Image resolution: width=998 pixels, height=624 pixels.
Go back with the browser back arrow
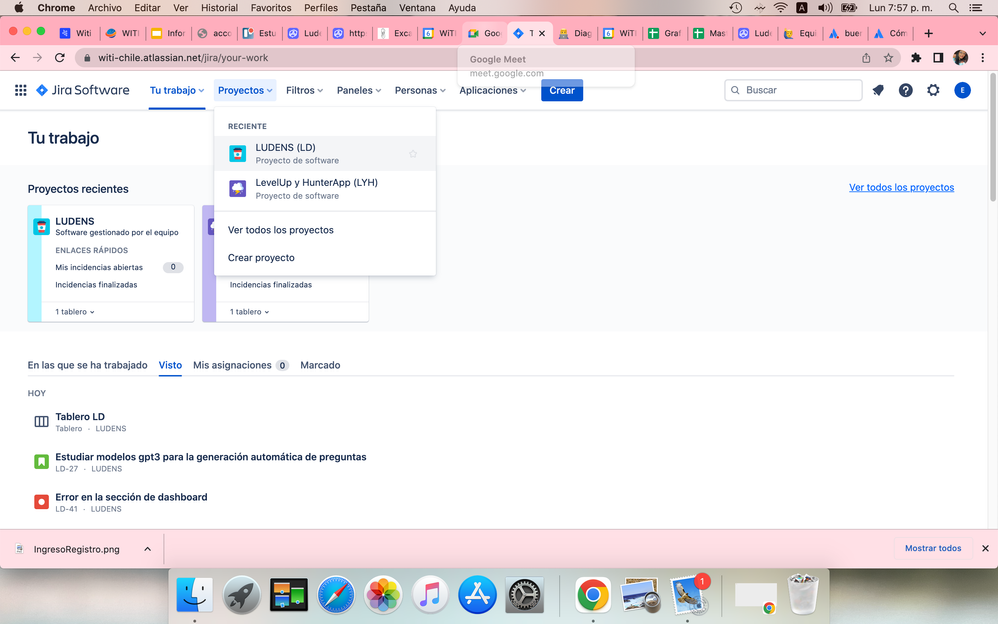pyautogui.click(x=15, y=58)
